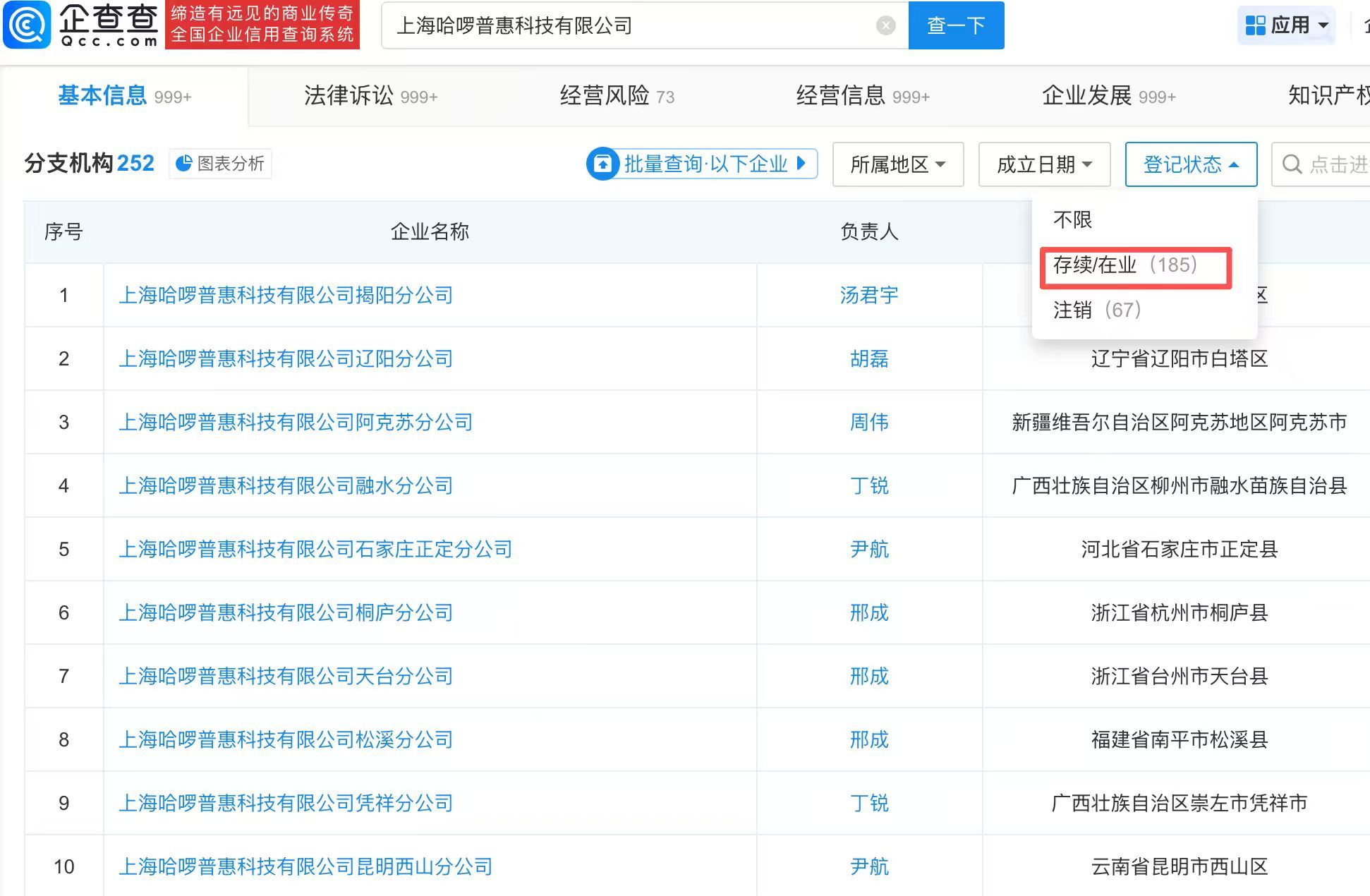Click the Qcc.com logo icon
This screenshot has width=1370, height=896.
27,25
